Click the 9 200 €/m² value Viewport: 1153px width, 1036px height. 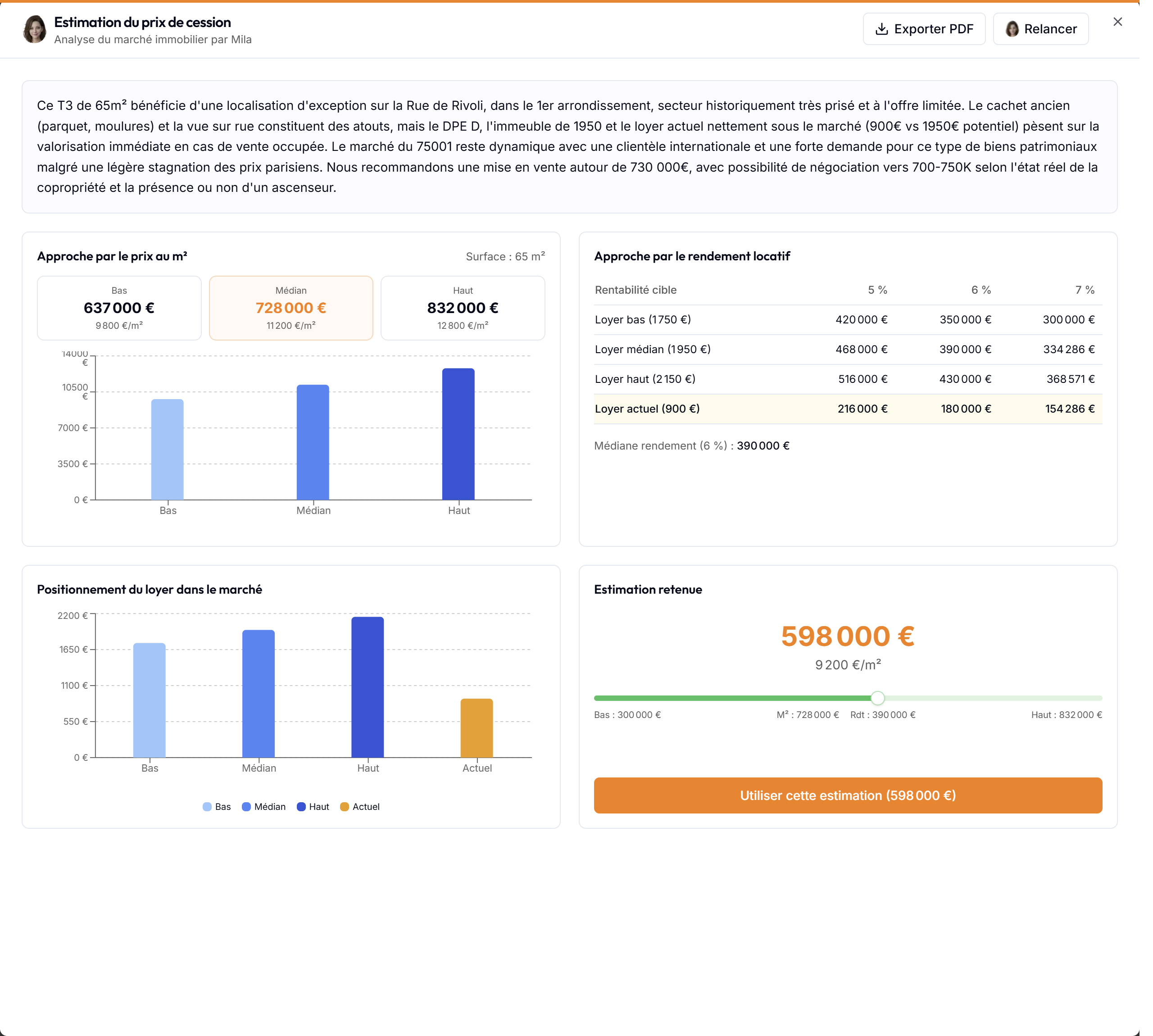(x=847, y=665)
